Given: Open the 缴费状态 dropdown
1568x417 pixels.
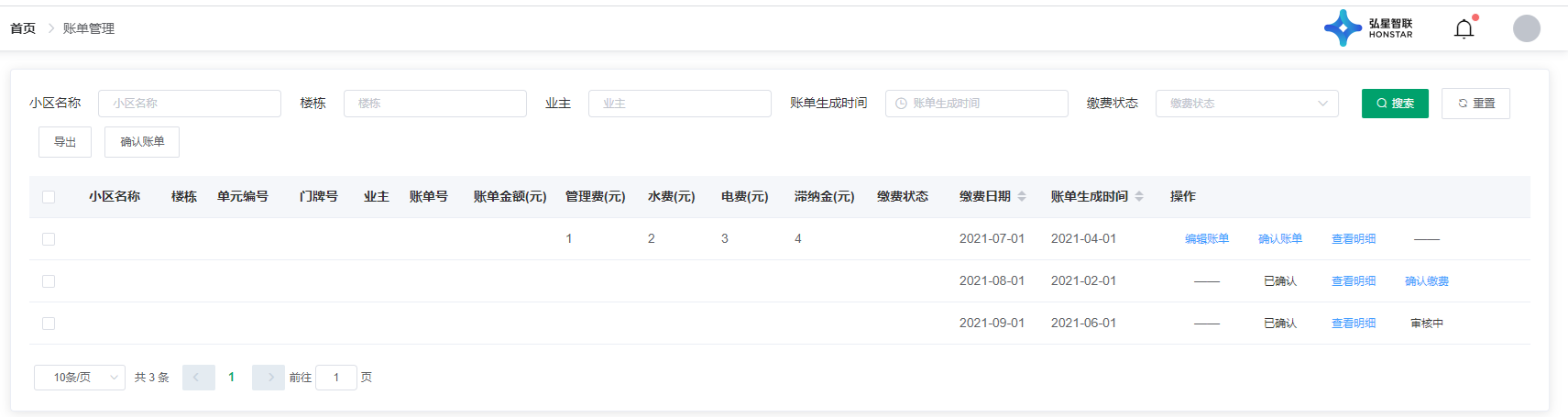Looking at the screenshot, I should (1246, 104).
